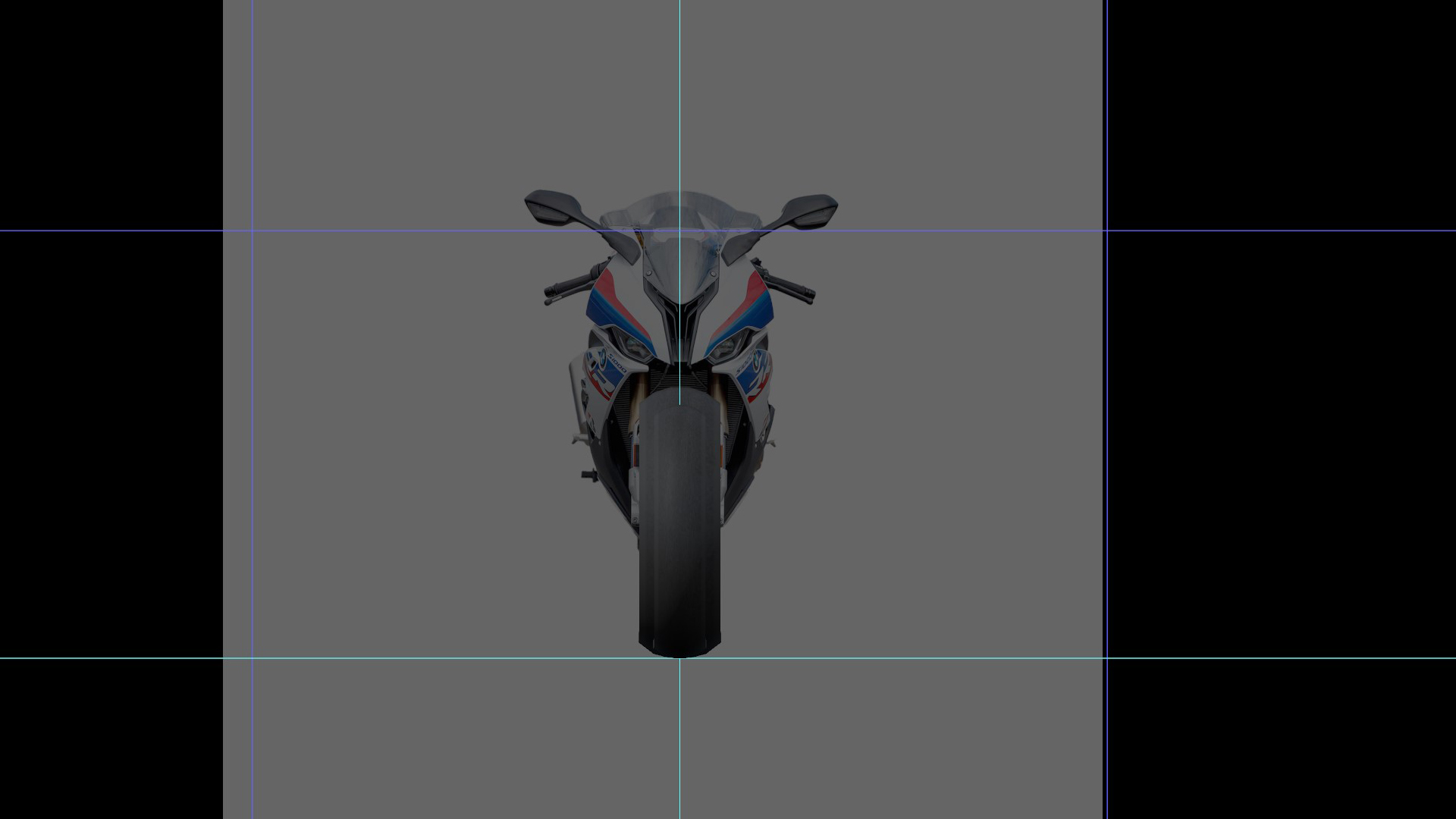Click the left headlight of the motorcycle

[635, 347]
